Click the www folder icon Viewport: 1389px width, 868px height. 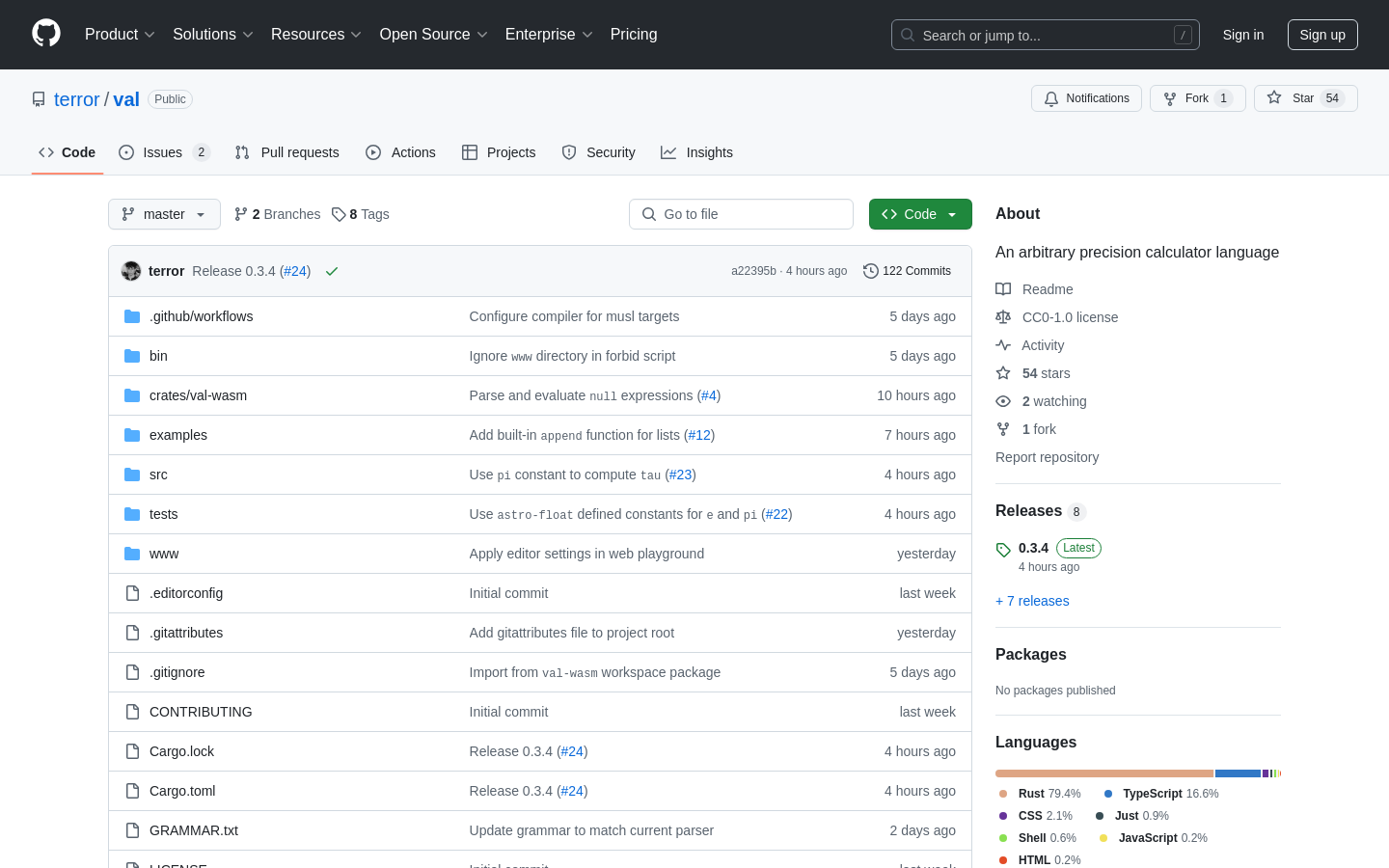pos(132,554)
